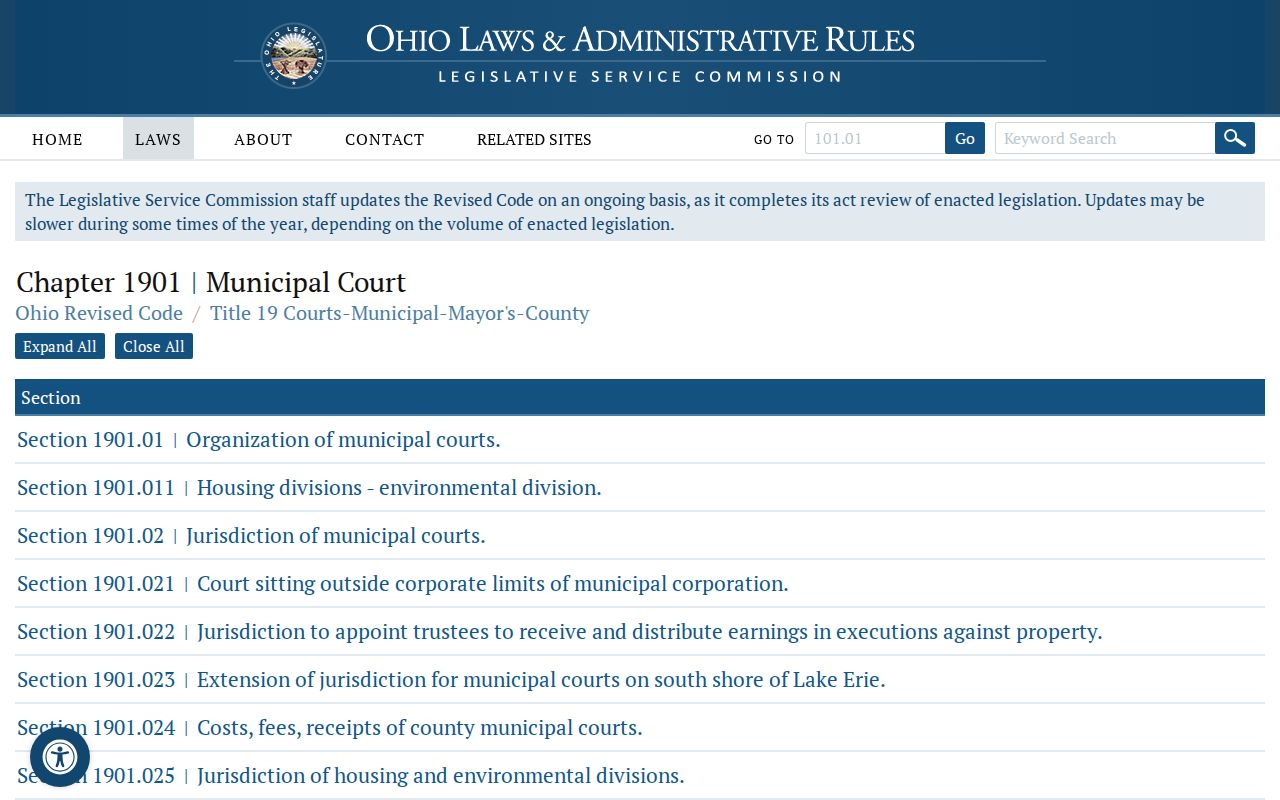Open the accessibility options icon
The height and width of the screenshot is (800, 1280).
click(x=60, y=757)
